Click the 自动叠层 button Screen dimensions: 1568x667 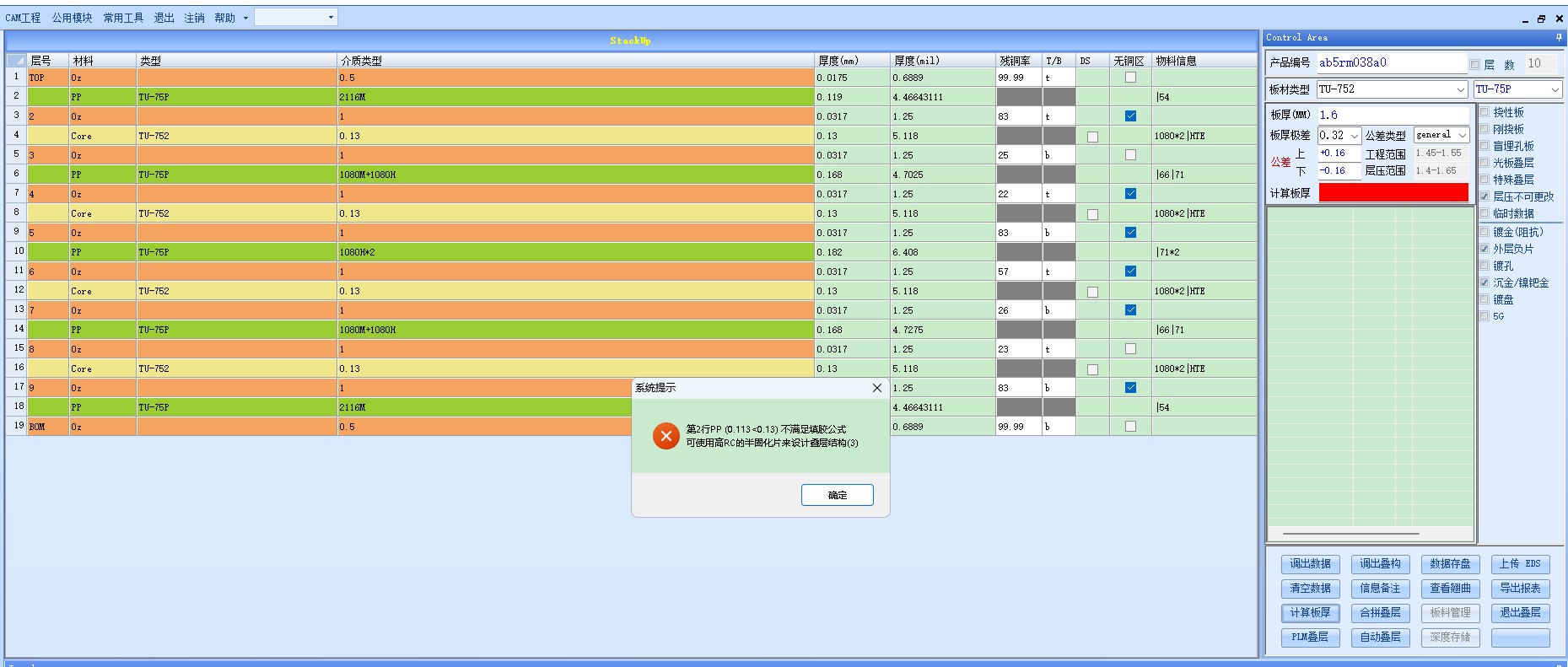pyautogui.click(x=1380, y=637)
